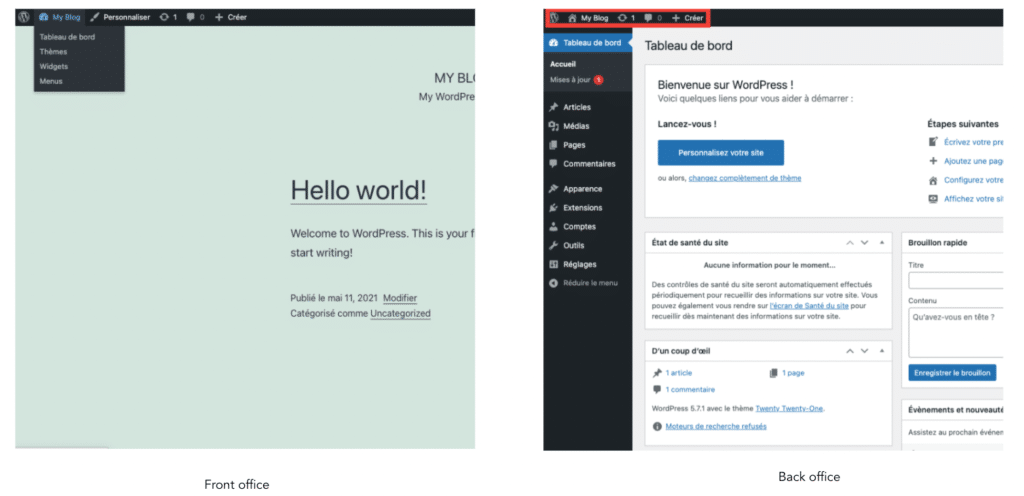1024x496 pixels.
Task: Open the l'écran de Santé du site link
Action: point(809,305)
